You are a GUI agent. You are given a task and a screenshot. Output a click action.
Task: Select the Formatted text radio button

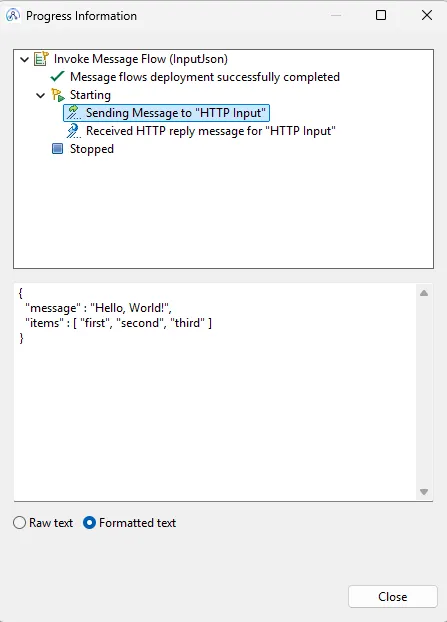click(89, 523)
